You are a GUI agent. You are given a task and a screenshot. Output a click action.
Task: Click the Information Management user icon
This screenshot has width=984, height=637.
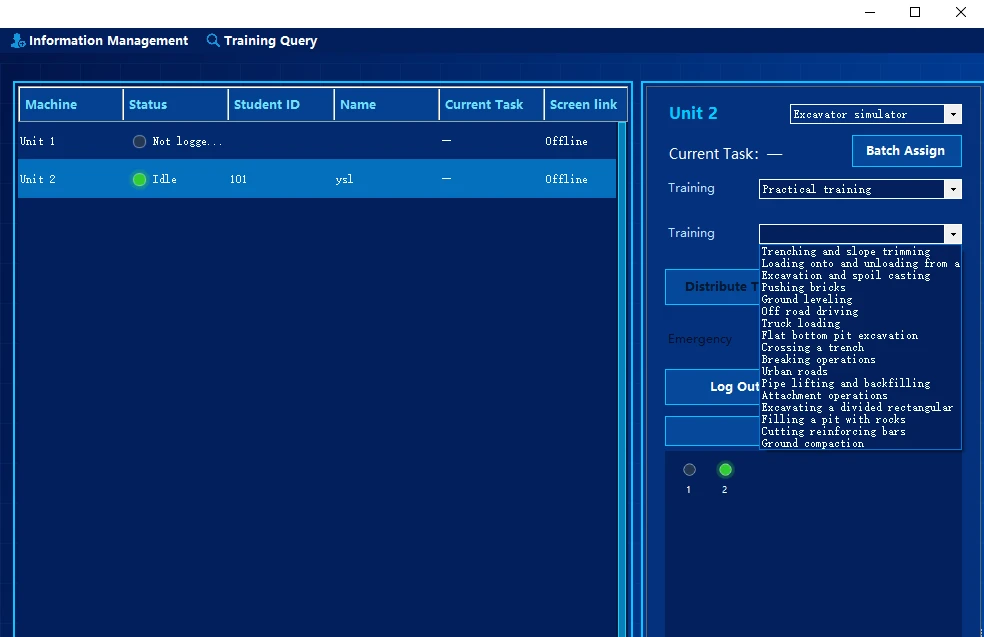coord(18,41)
